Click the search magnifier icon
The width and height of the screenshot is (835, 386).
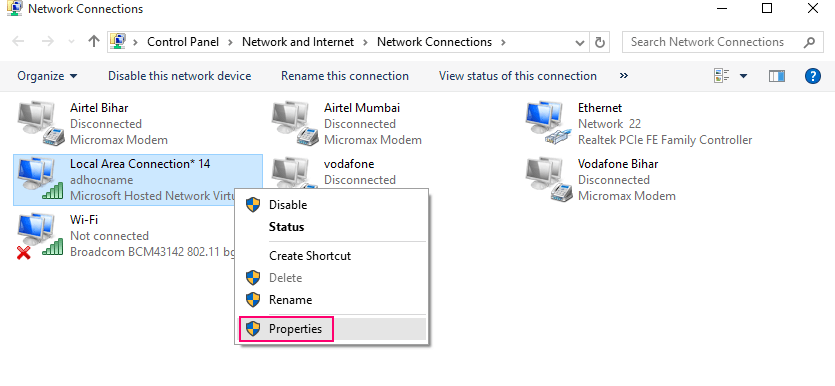[809, 42]
